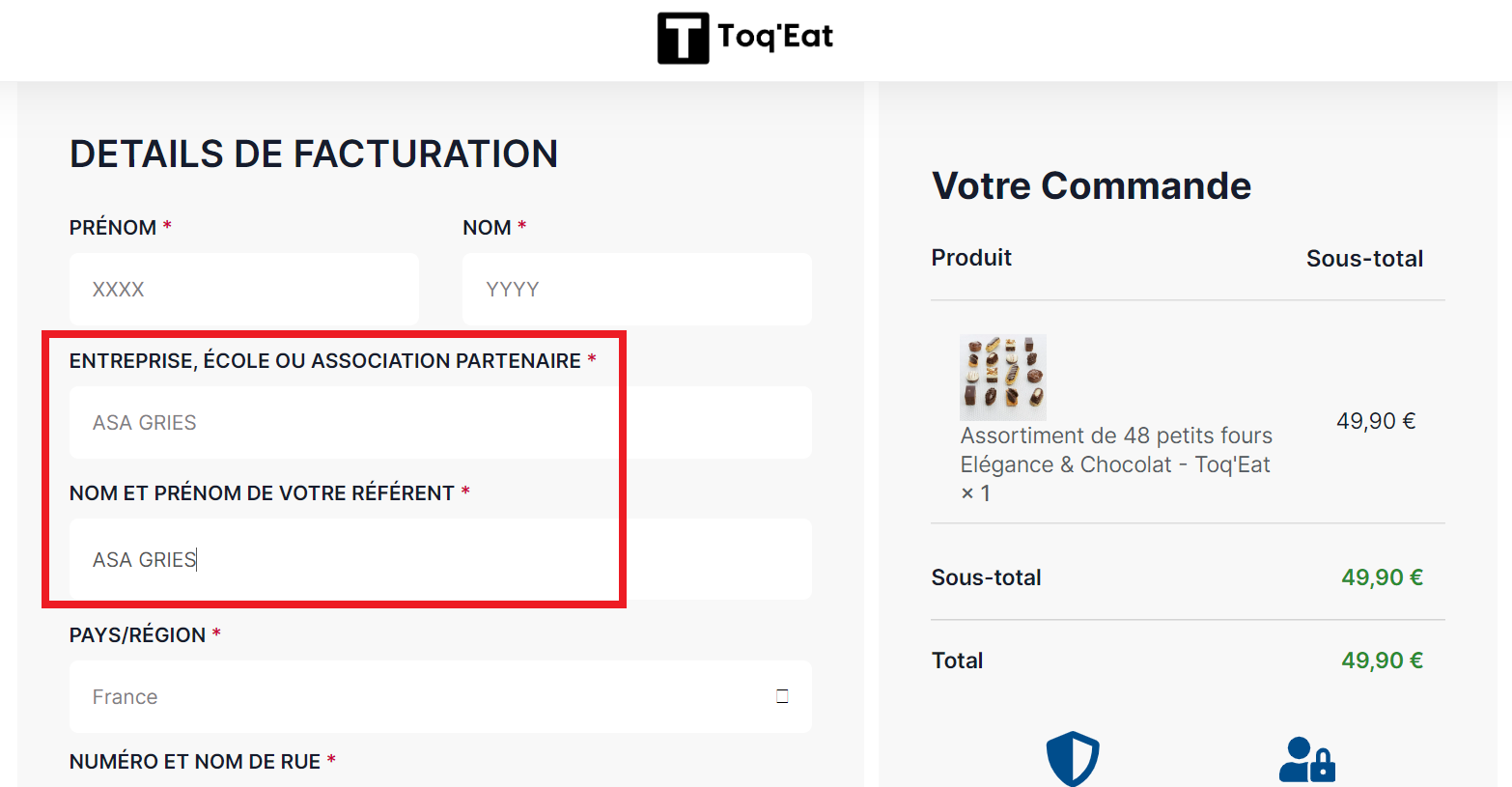Focus the Prénom field showing XXXX
The height and width of the screenshot is (787, 1512).
(244, 289)
